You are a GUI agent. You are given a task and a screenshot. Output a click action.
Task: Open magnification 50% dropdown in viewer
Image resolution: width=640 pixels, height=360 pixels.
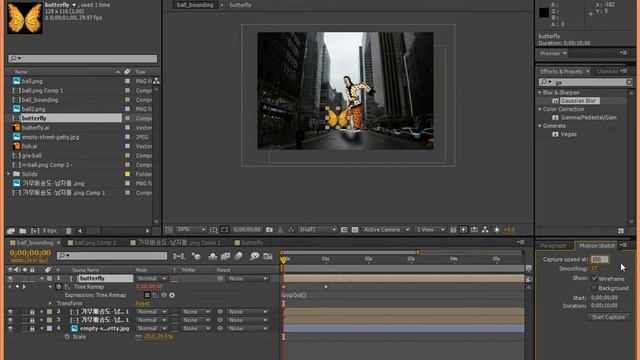[x=191, y=230]
